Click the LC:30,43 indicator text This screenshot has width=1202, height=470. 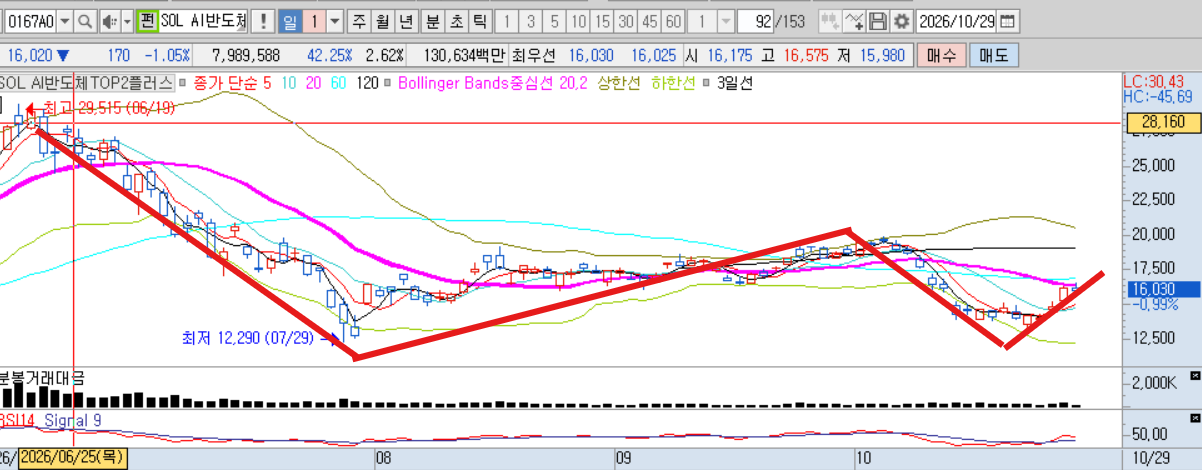point(1155,81)
